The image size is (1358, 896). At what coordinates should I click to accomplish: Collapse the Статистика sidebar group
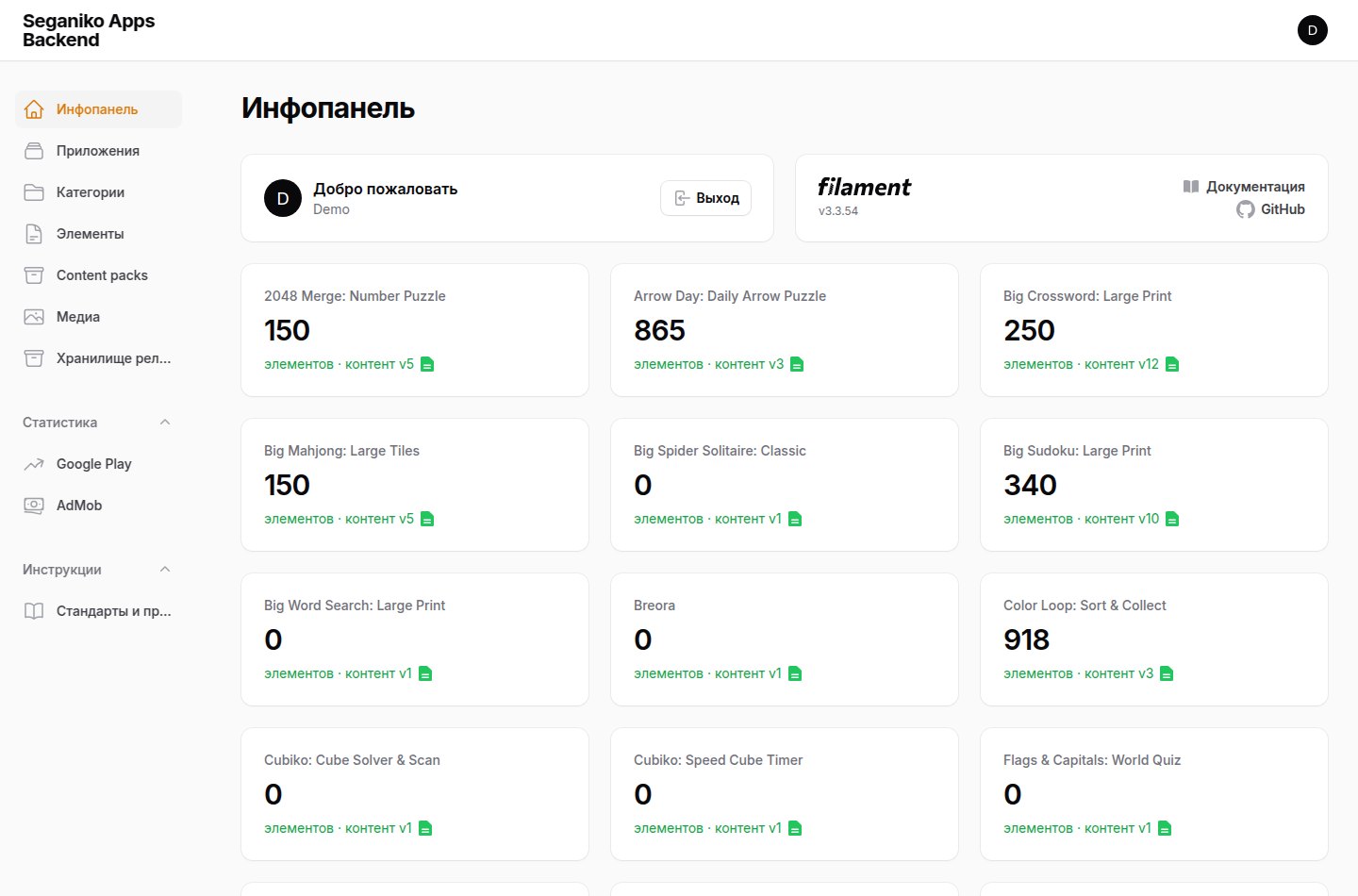pos(165,423)
